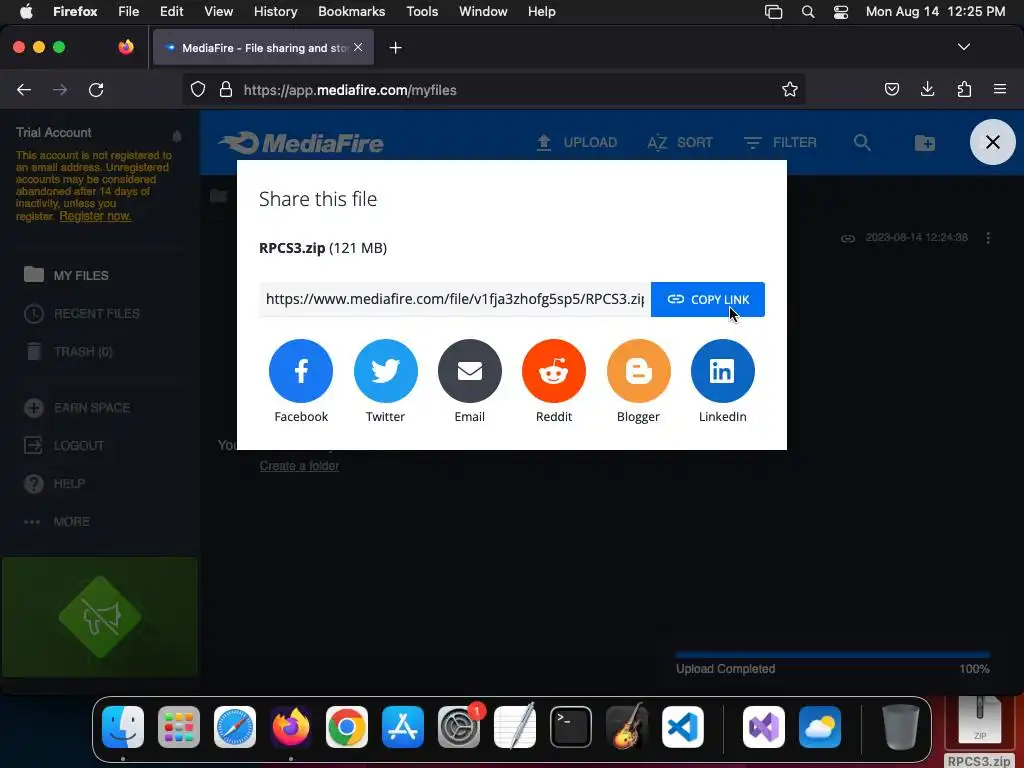
Task: Go back with browser back arrow
Action: click(x=24, y=89)
